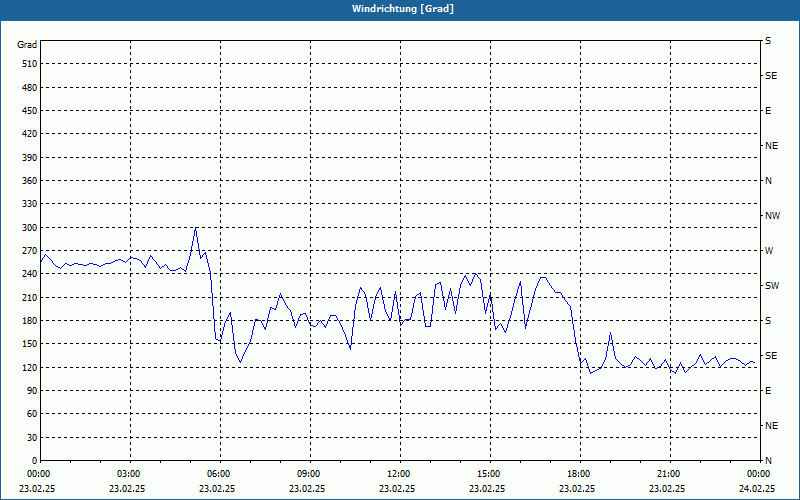Click the 15:00 time label
This screenshot has width=800, height=500.
[488, 474]
